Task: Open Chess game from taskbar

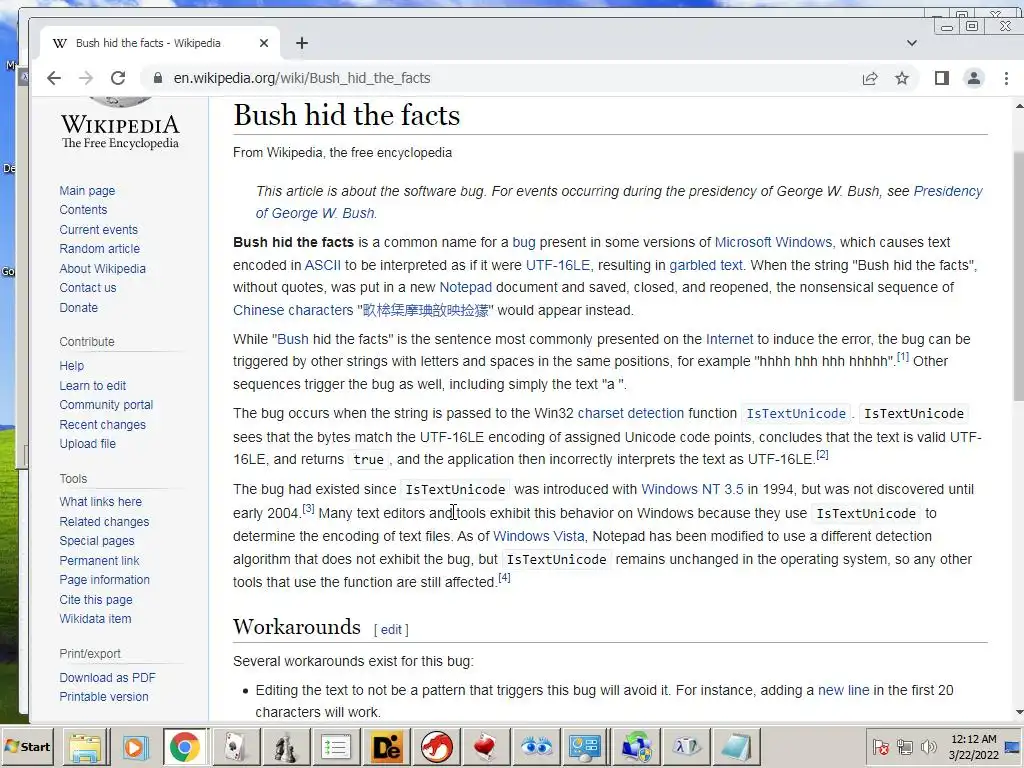Action: (285, 747)
